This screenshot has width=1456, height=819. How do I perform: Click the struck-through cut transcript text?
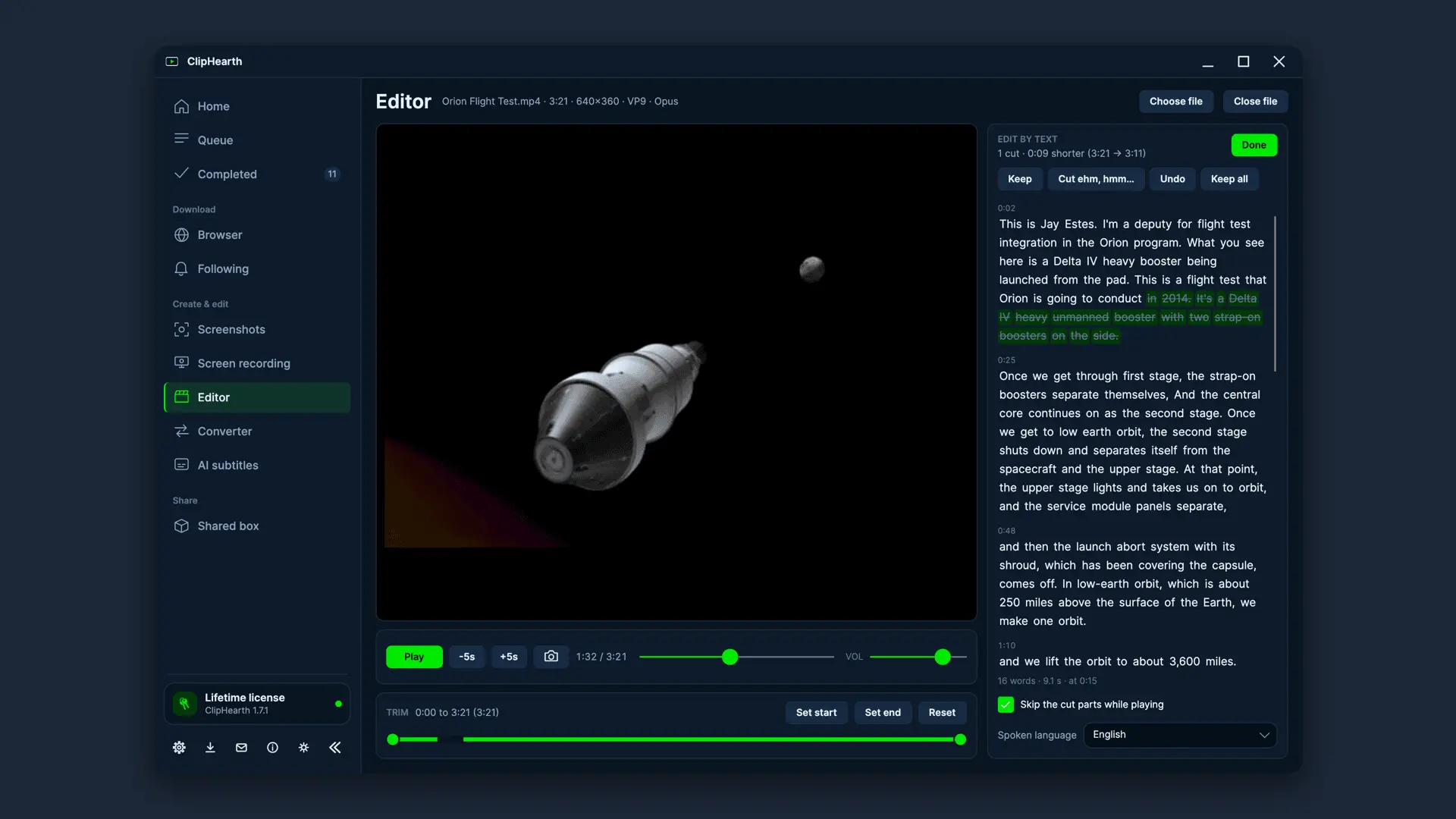pos(1130,317)
